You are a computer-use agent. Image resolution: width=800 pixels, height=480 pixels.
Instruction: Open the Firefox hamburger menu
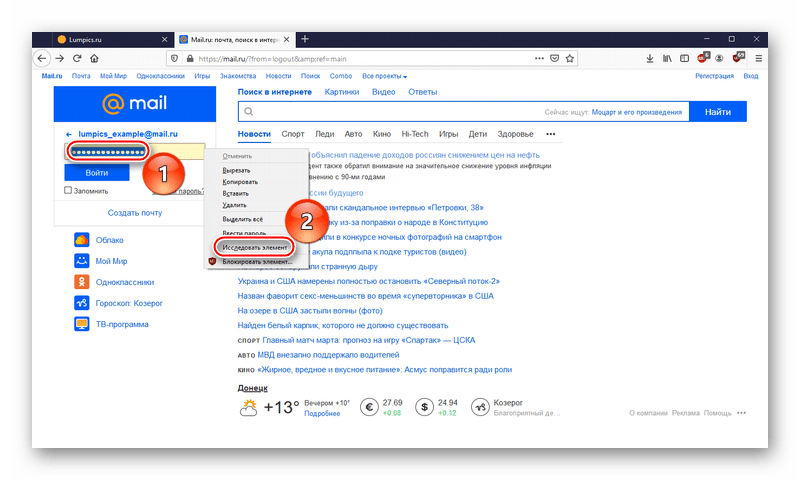(x=759, y=59)
